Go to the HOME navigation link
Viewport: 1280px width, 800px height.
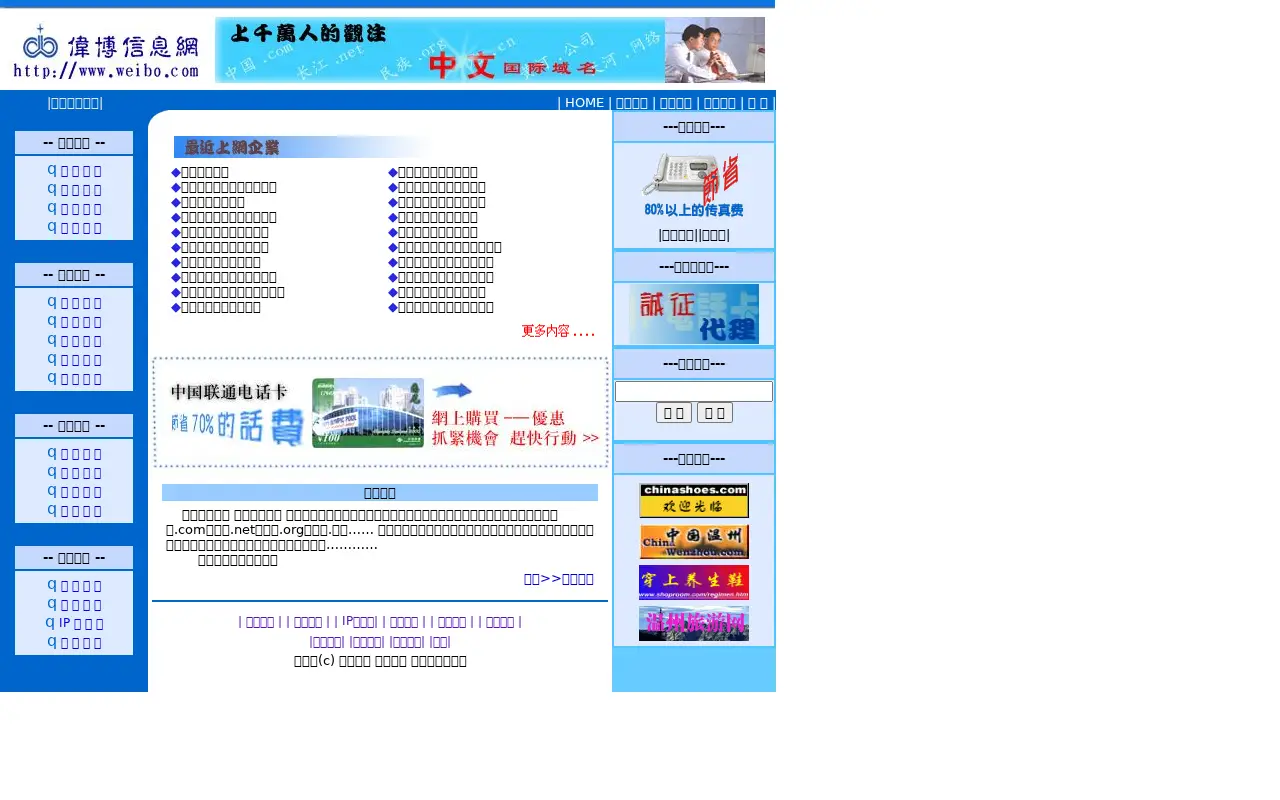[584, 103]
